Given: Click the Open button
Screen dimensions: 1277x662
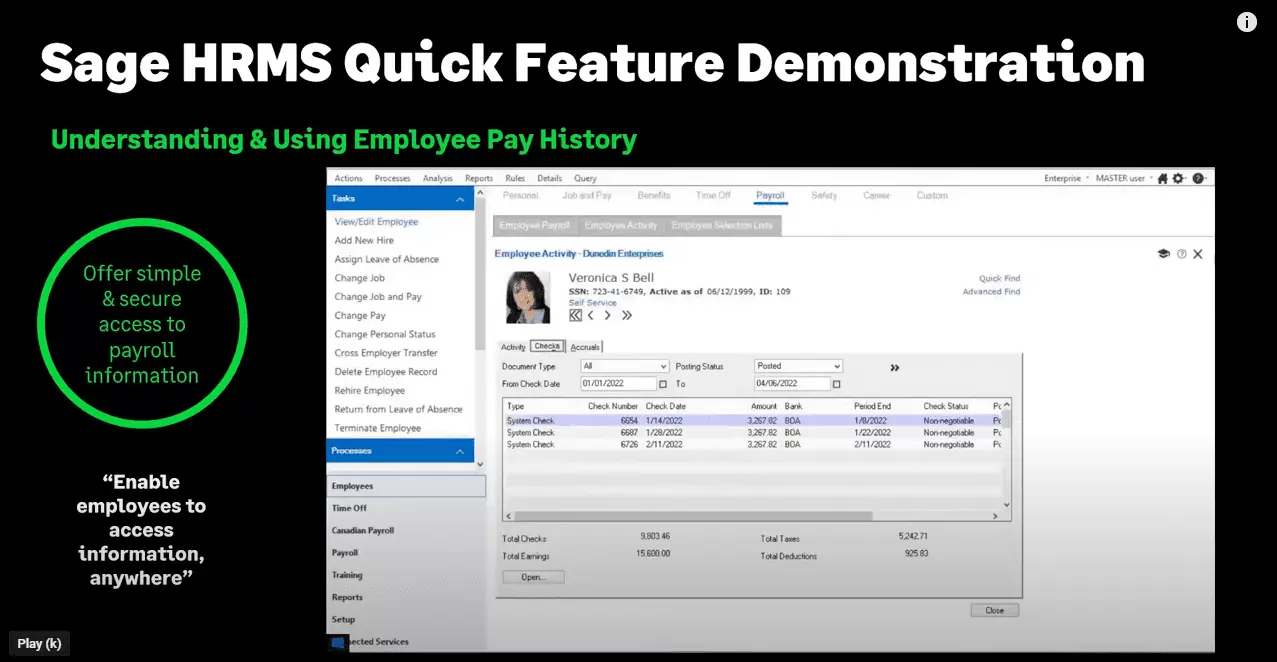Looking at the screenshot, I should pyautogui.click(x=533, y=577).
